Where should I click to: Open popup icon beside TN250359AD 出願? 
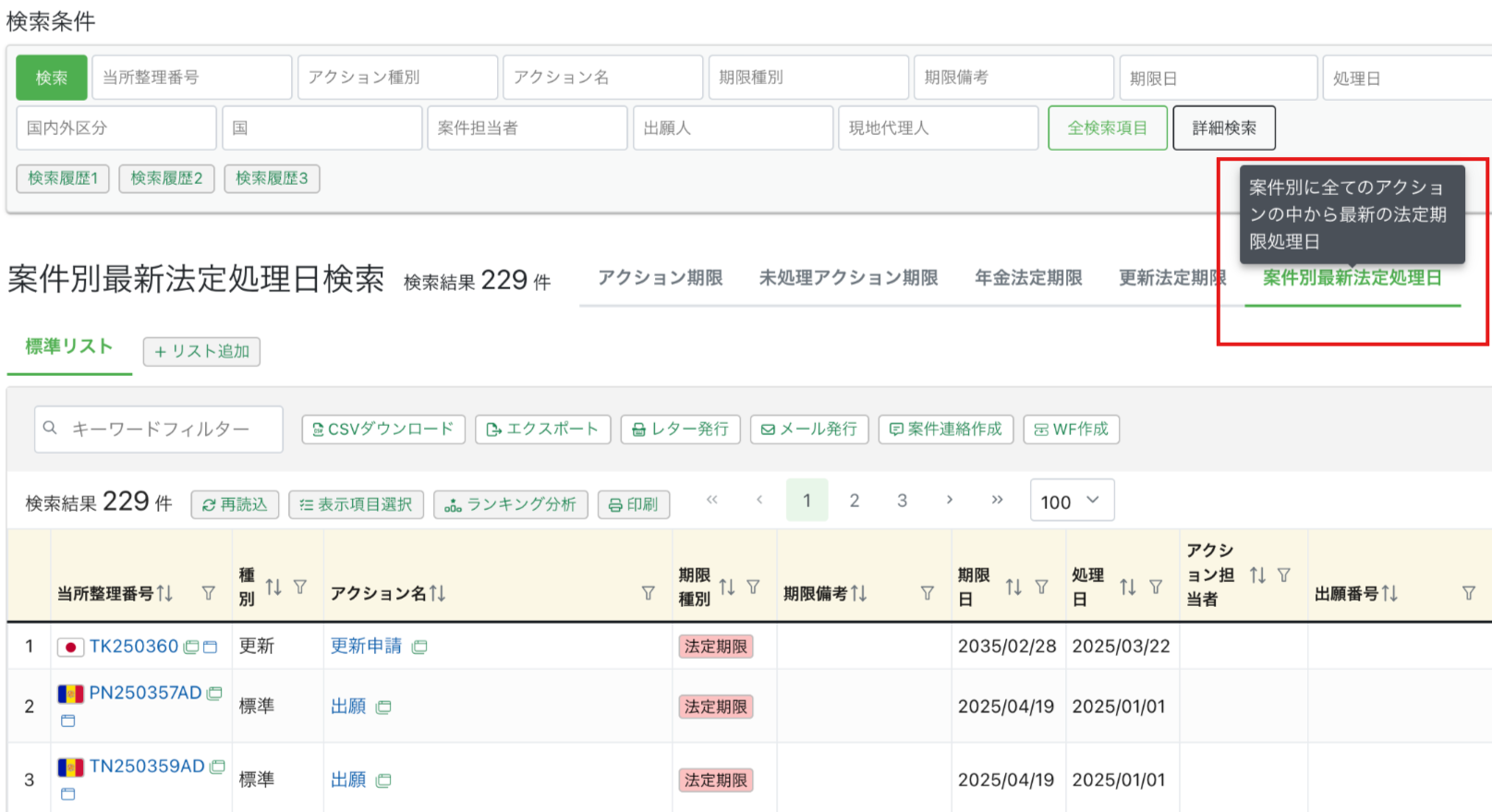pos(384,781)
